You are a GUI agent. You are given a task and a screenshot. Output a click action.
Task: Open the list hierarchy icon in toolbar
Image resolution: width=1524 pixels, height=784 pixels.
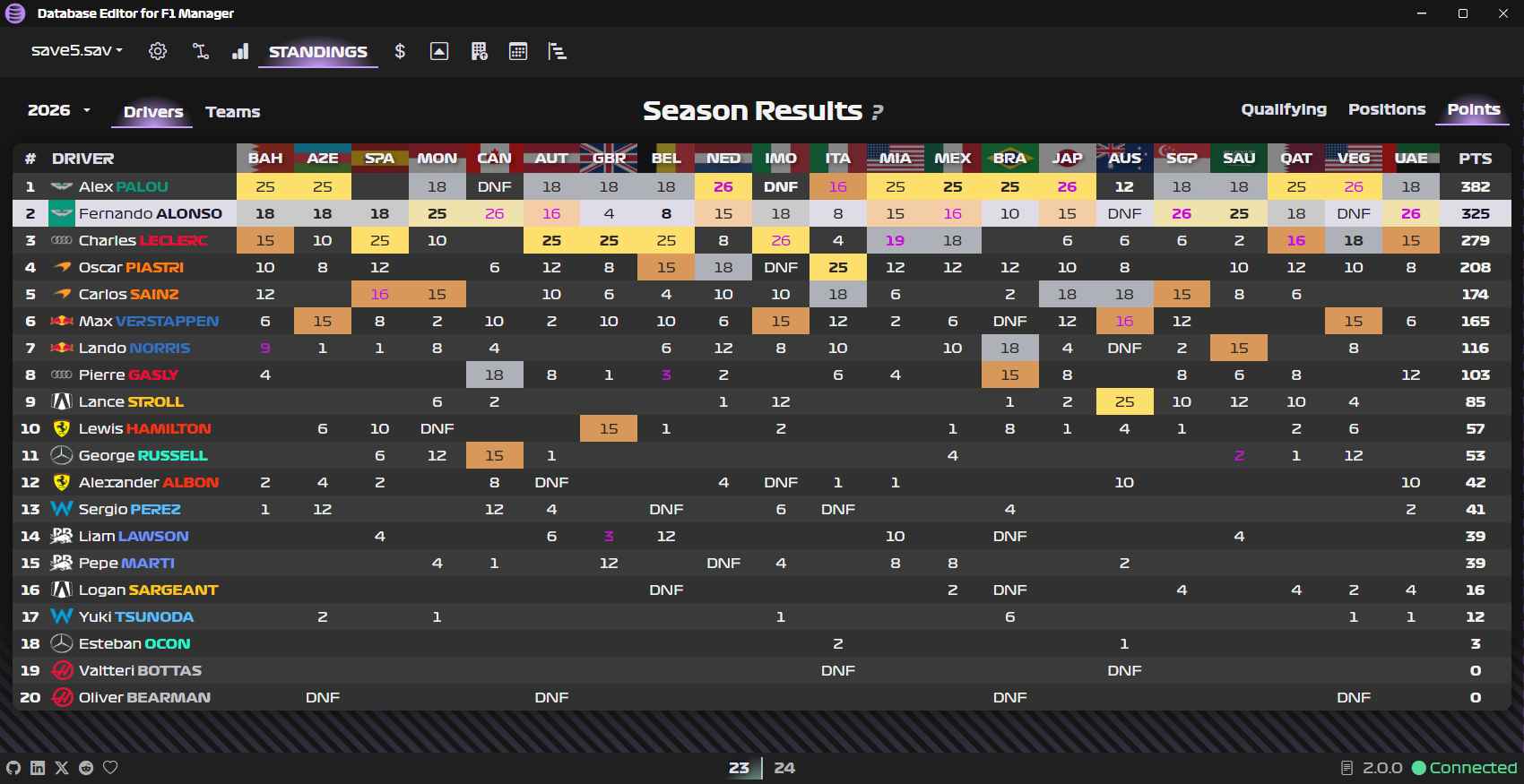(557, 51)
